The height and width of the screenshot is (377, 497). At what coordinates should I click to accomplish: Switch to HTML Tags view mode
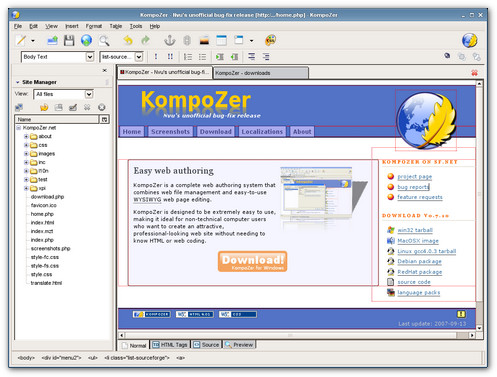pyautogui.click(x=170, y=345)
